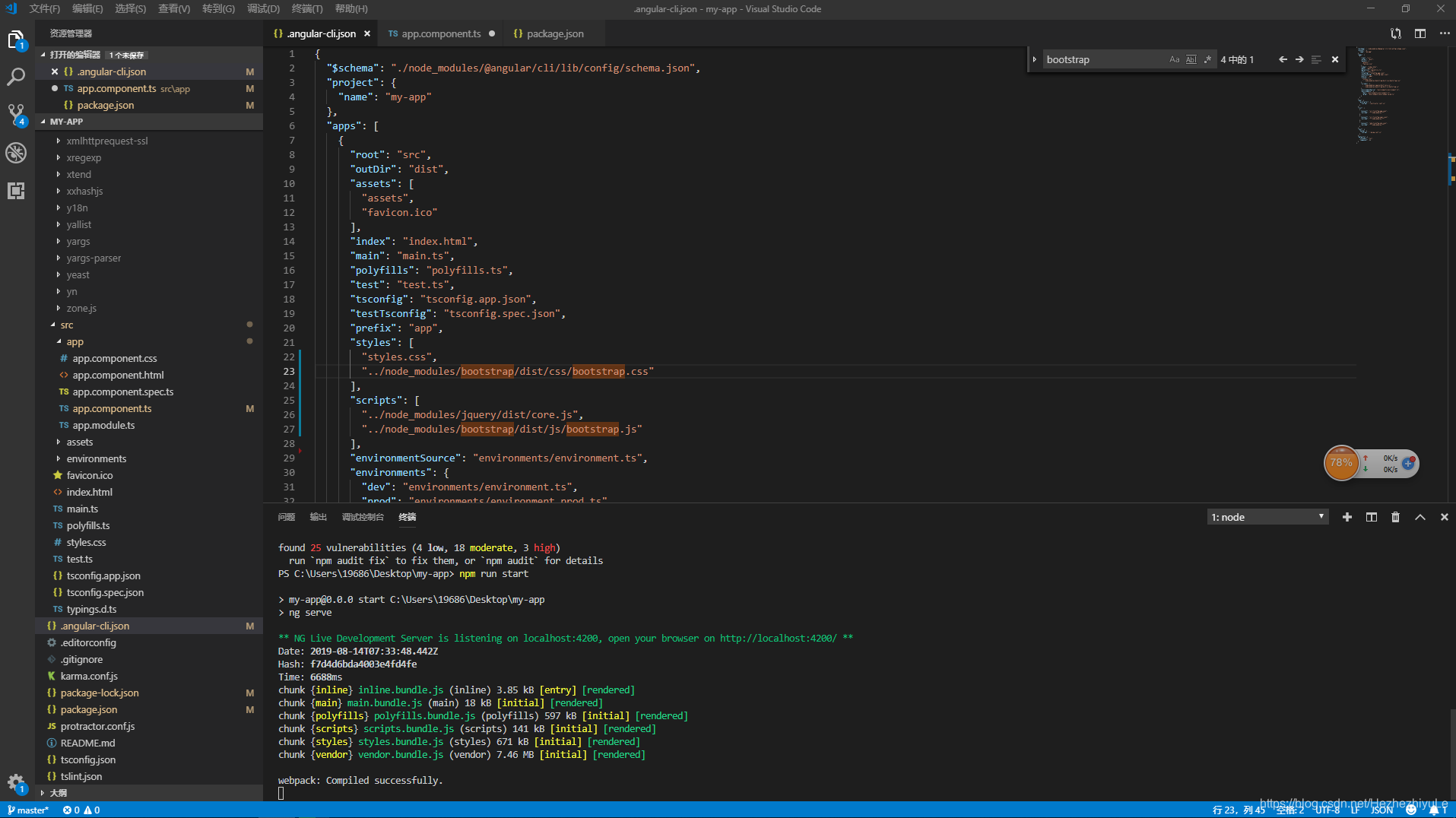Toggle match case in find widget

tap(1175, 59)
